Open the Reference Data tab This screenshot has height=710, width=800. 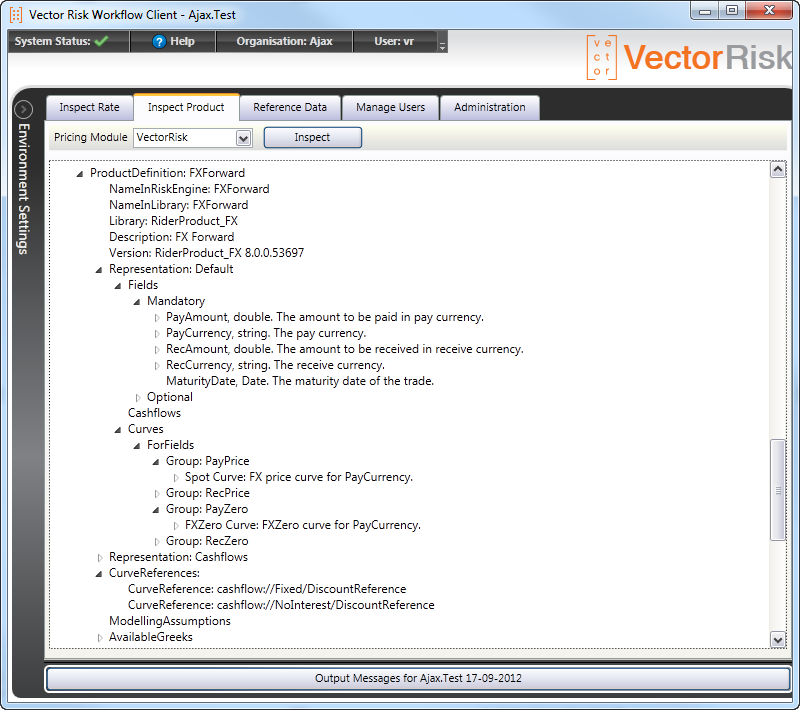[x=290, y=107]
